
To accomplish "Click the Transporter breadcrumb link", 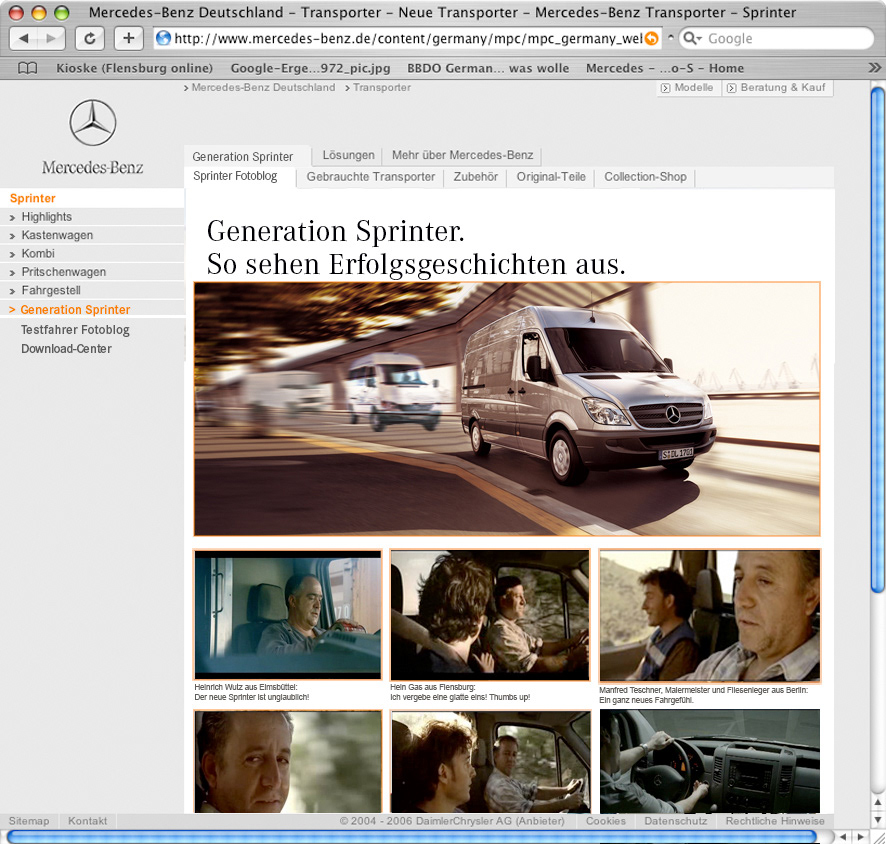I will pyautogui.click(x=382, y=88).
